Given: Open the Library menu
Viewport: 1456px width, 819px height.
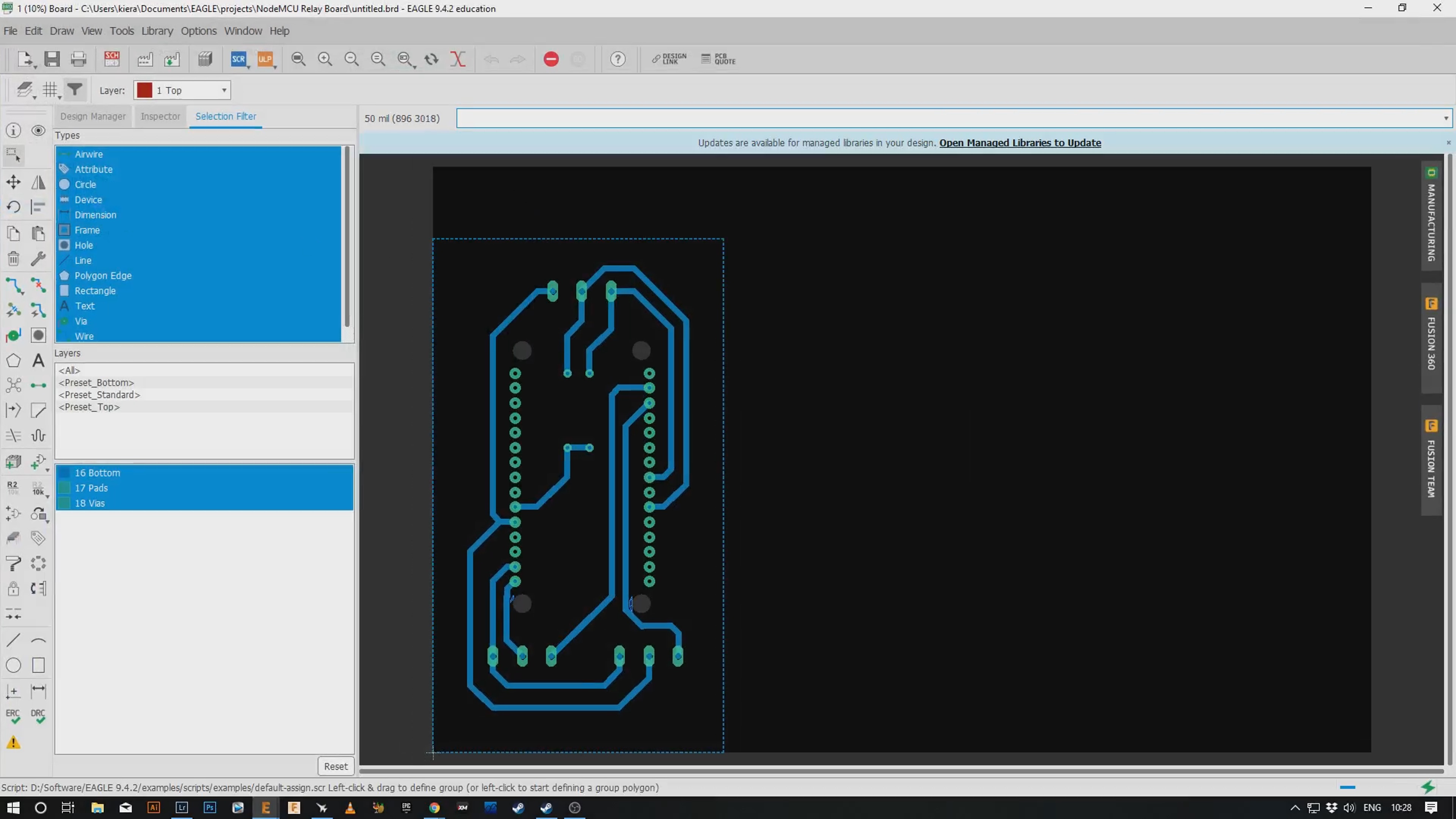Looking at the screenshot, I should (157, 31).
